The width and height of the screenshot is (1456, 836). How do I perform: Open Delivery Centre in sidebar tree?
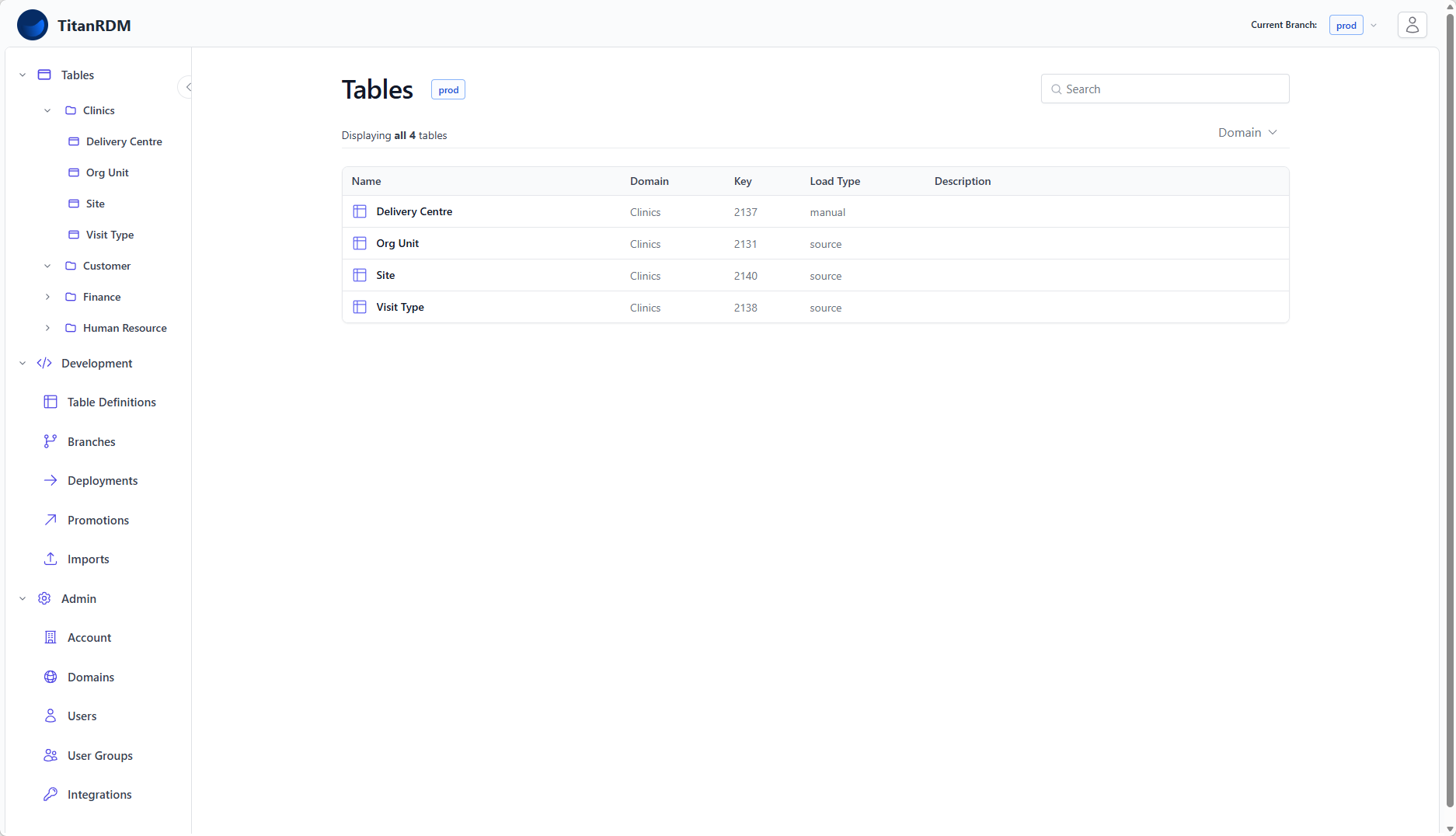(124, 141)
